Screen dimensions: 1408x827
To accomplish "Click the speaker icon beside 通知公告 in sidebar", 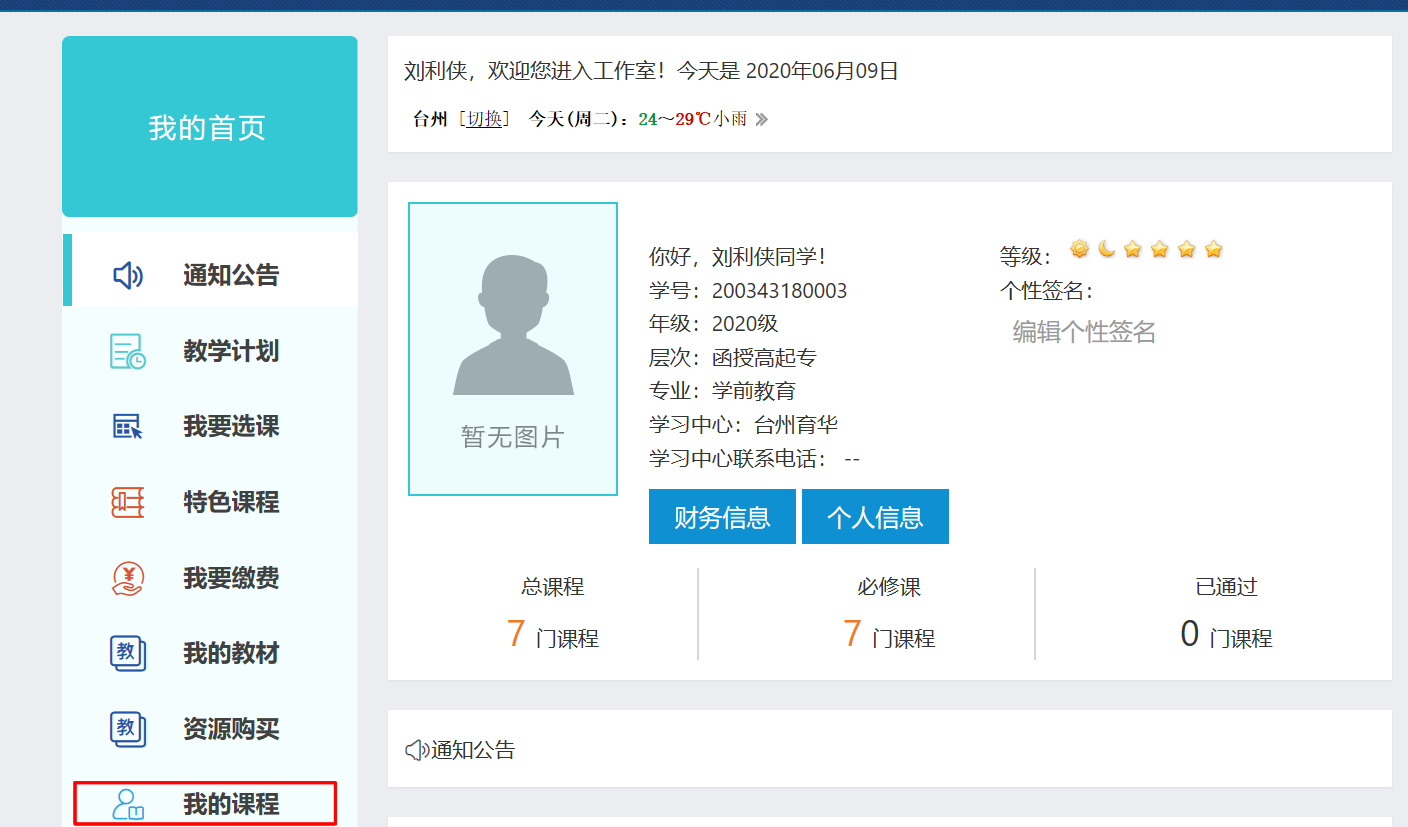I will pyautogui.click(x=128, y=276).
